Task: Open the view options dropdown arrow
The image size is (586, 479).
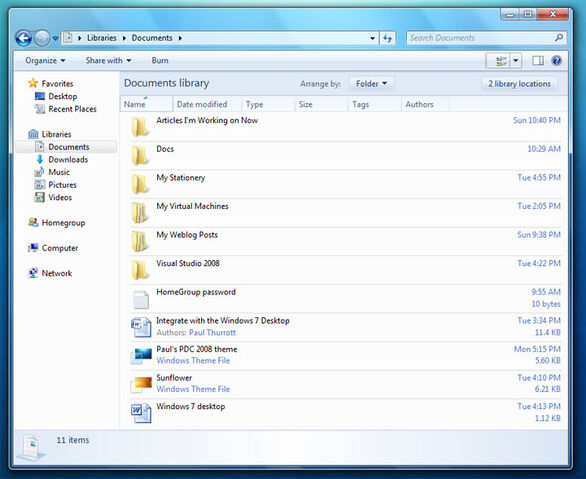Action: coord(516,61)
